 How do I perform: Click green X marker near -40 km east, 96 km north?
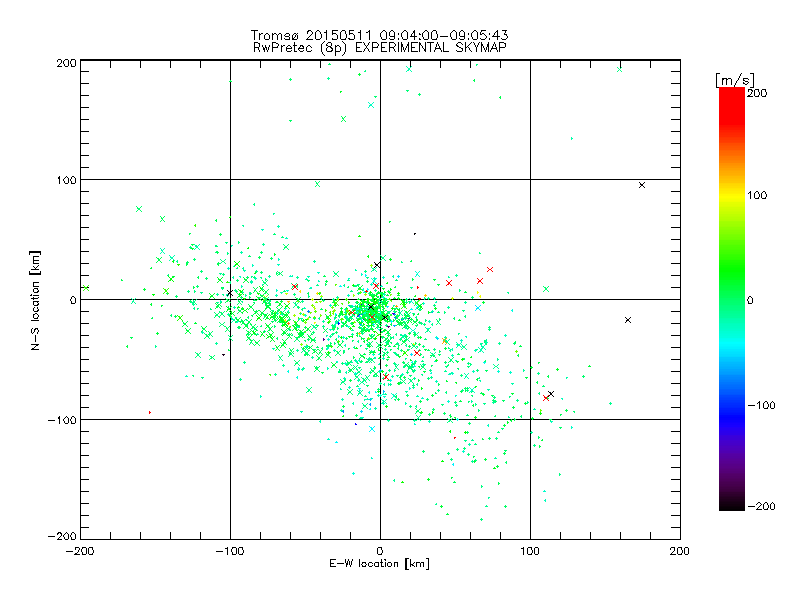317,184
